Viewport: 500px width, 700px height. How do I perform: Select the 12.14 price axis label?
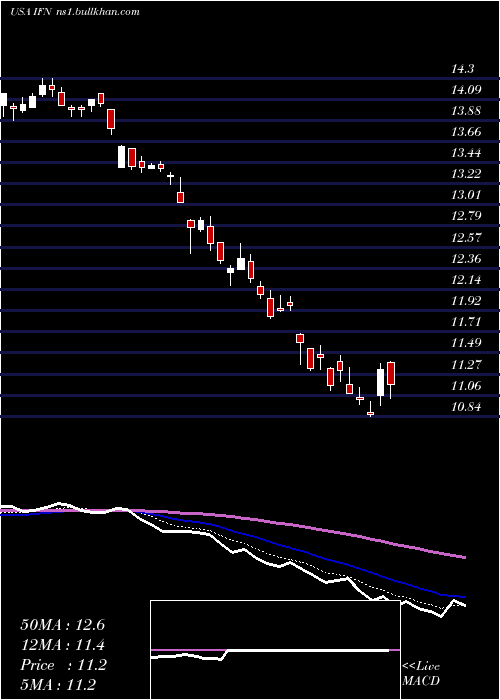(x=466, y=279)
